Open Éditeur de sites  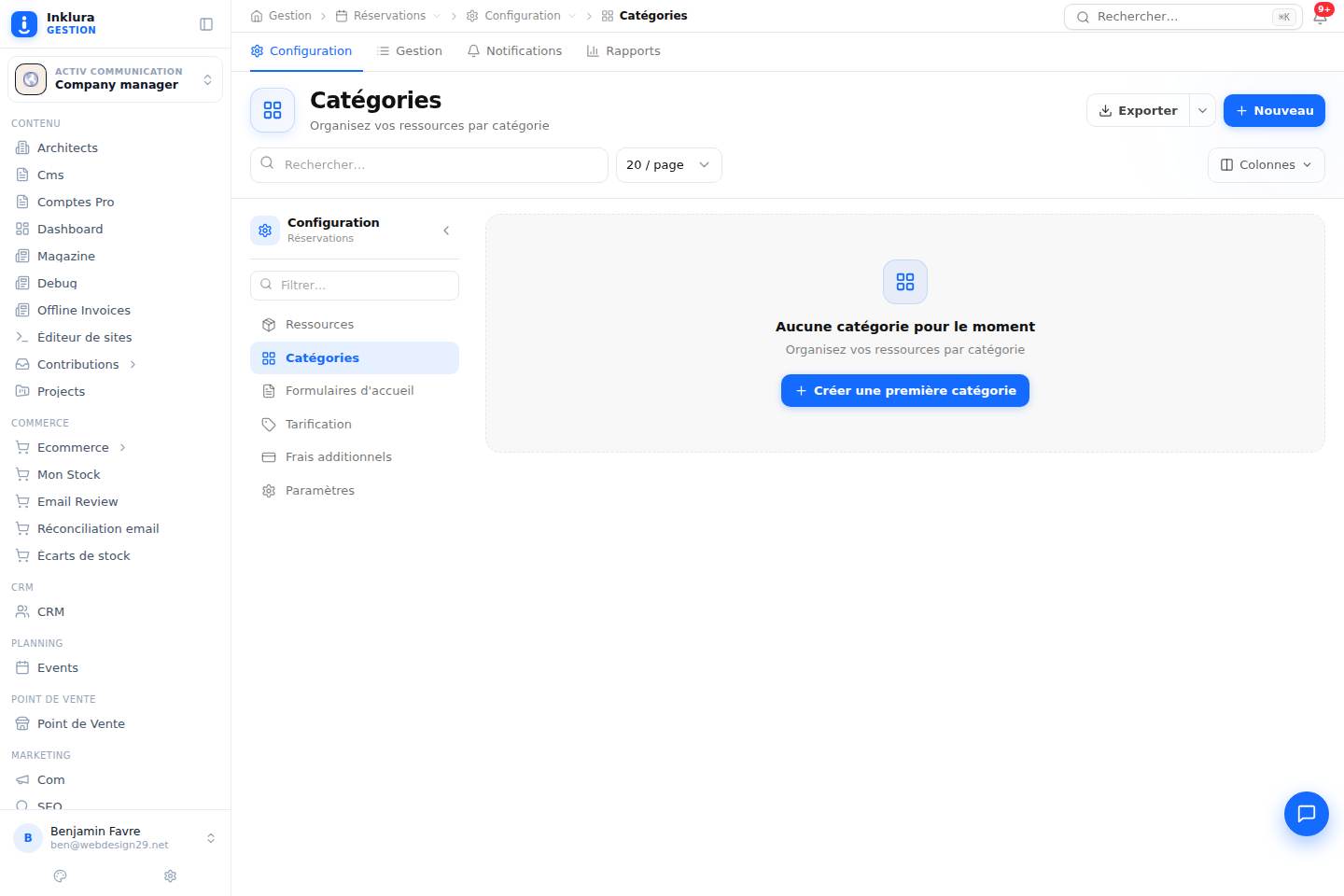coord(116,337)
